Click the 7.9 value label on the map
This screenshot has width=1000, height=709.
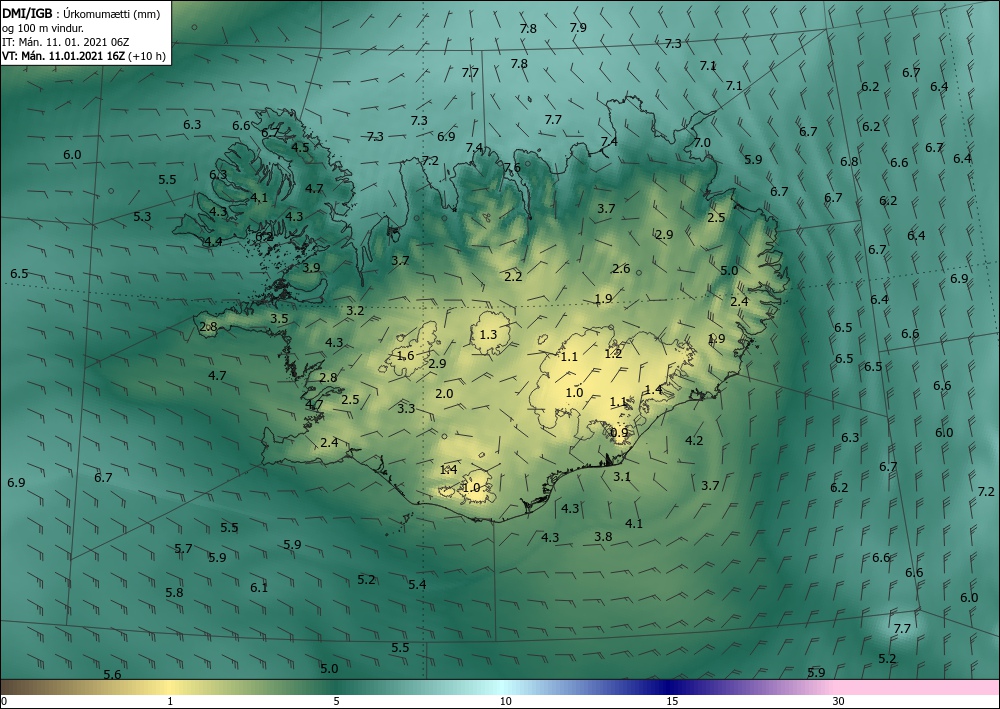[x=578, y=27]
